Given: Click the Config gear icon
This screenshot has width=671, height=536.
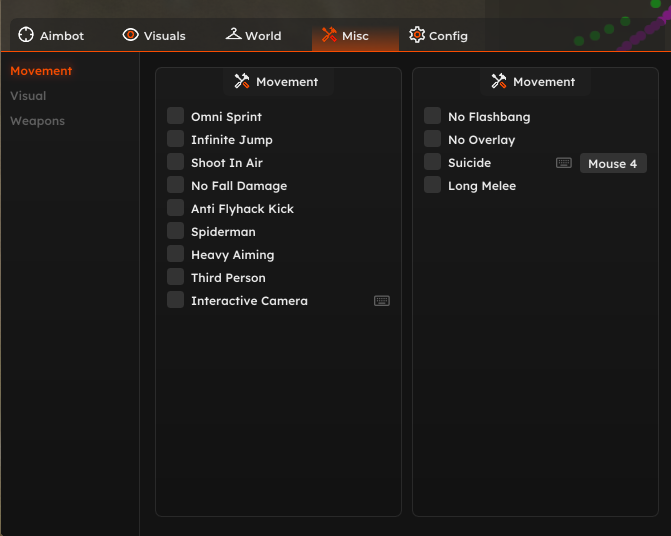Looking at the screenshot, I should pos(417,35).
